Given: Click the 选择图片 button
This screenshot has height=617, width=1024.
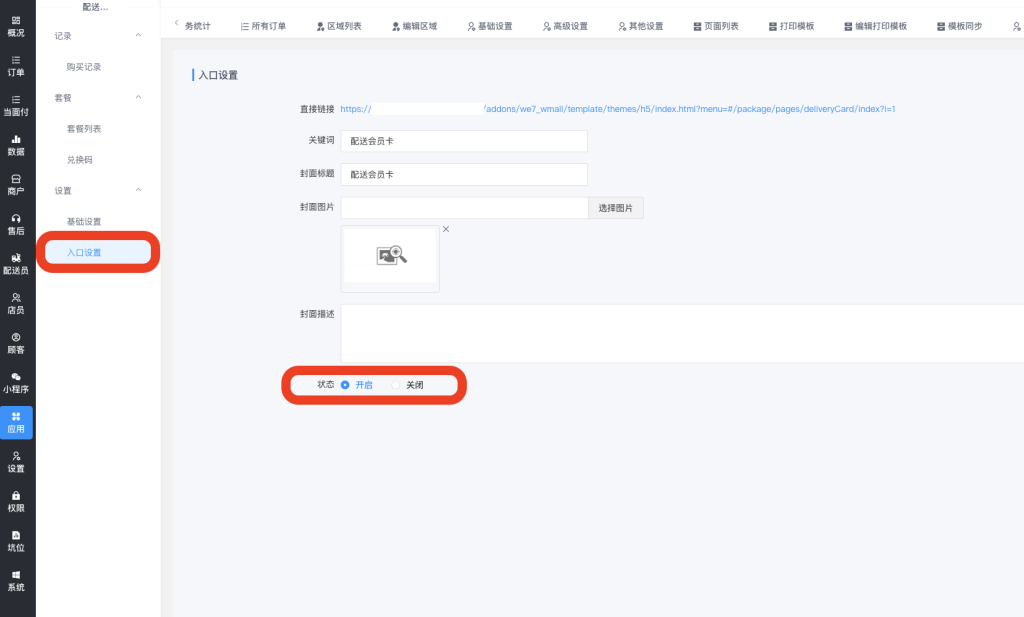Looking at the screenshot, I should point(615,208).
